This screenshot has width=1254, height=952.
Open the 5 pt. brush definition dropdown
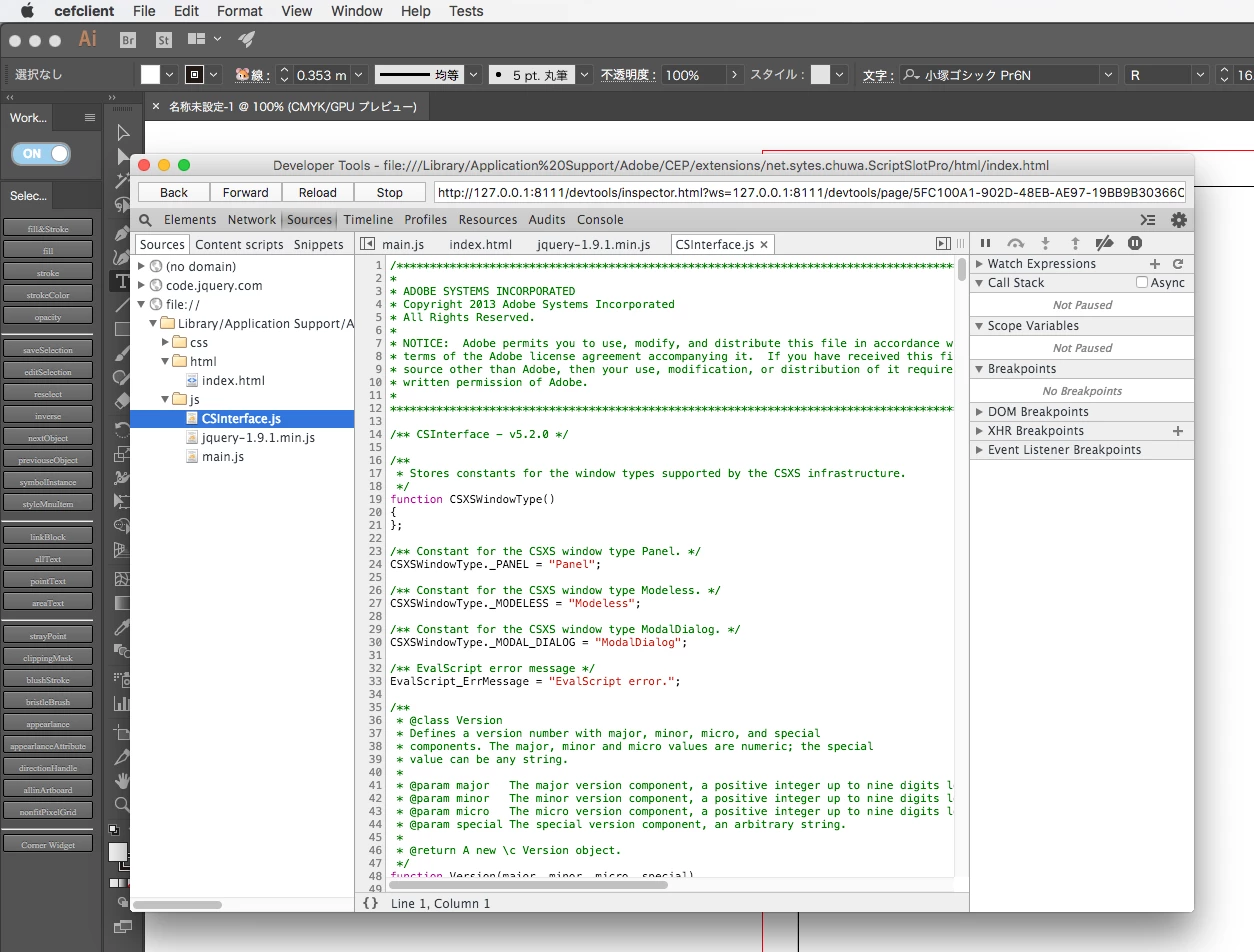[x=584, y=75]
